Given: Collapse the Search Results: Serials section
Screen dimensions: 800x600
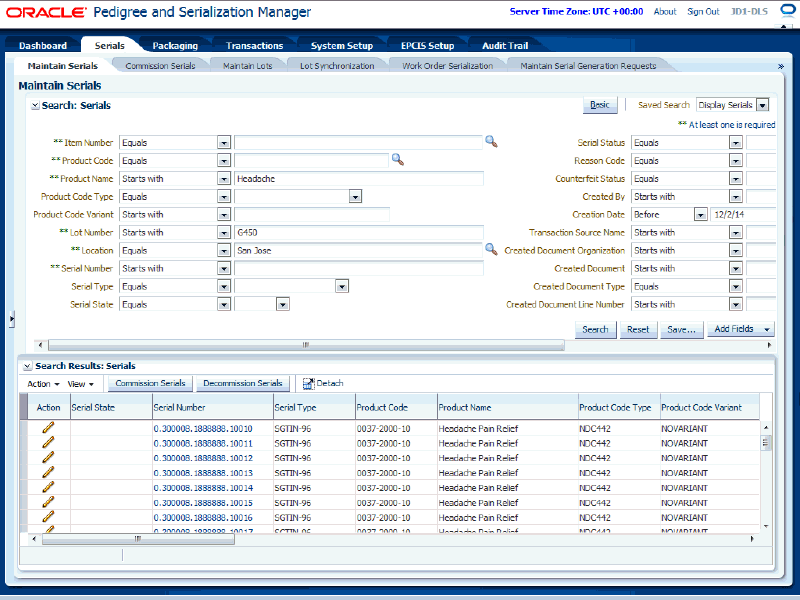Looking at the screenshot, I should pos(27,366).
